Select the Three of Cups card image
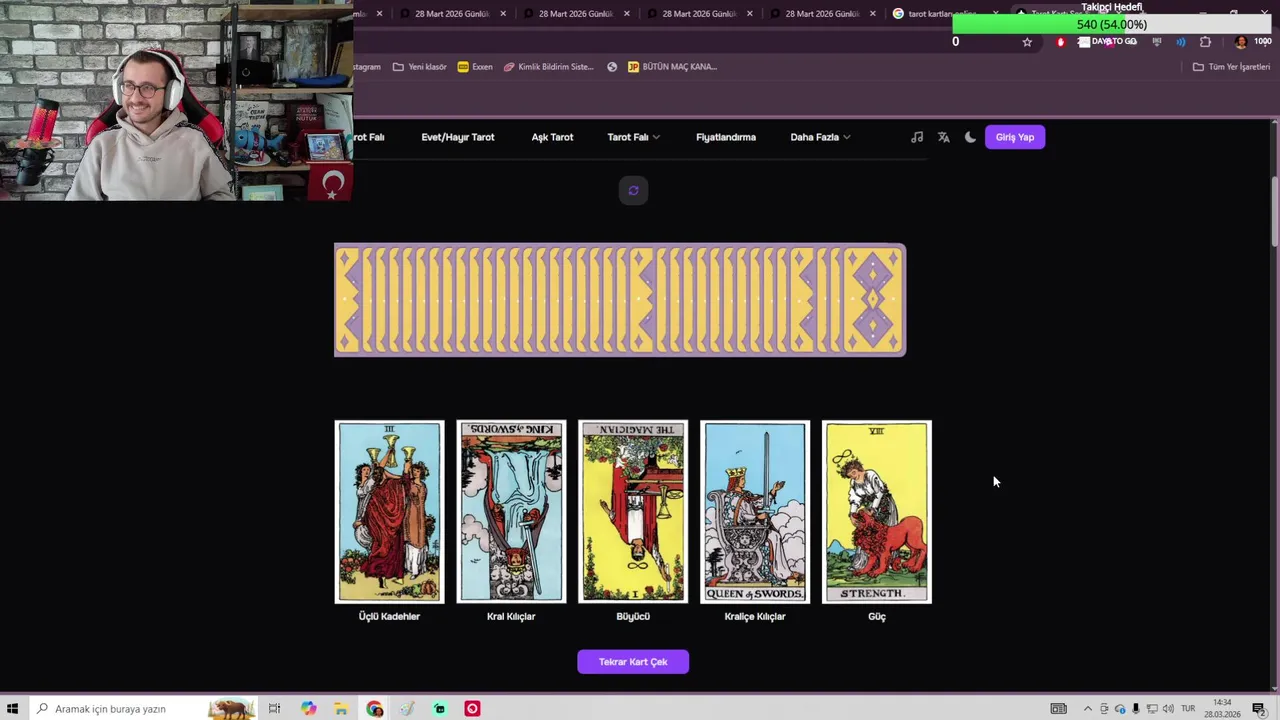The width and height of the screenshot is (1280, 720). click(x=389, y=512)
